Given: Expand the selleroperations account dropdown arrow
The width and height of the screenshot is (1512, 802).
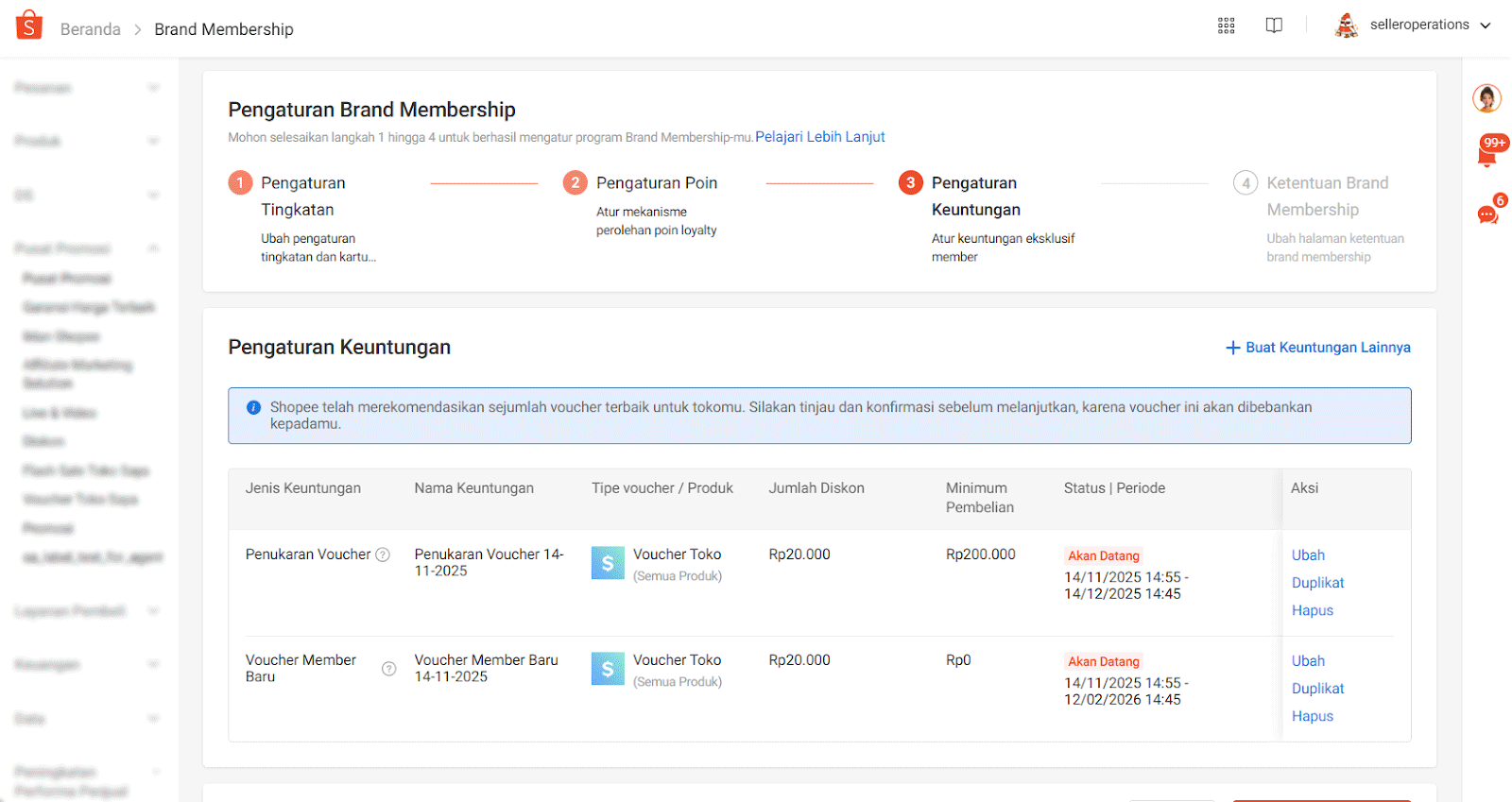Looking at the screenshot, I should [x=1486, y=26].
